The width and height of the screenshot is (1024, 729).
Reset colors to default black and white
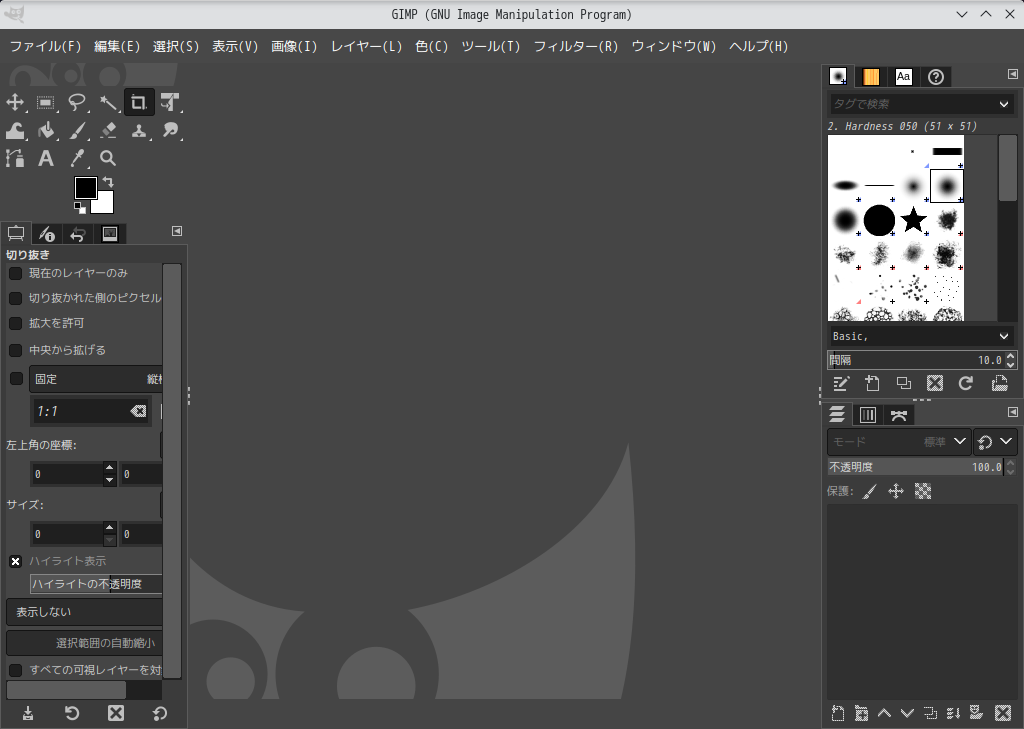80,208
